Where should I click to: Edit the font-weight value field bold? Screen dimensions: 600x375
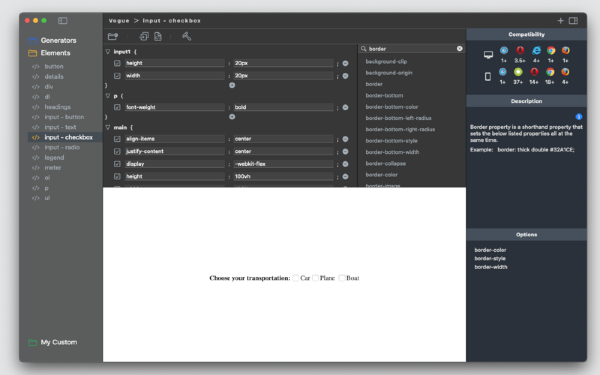click(x=283, y=108)
